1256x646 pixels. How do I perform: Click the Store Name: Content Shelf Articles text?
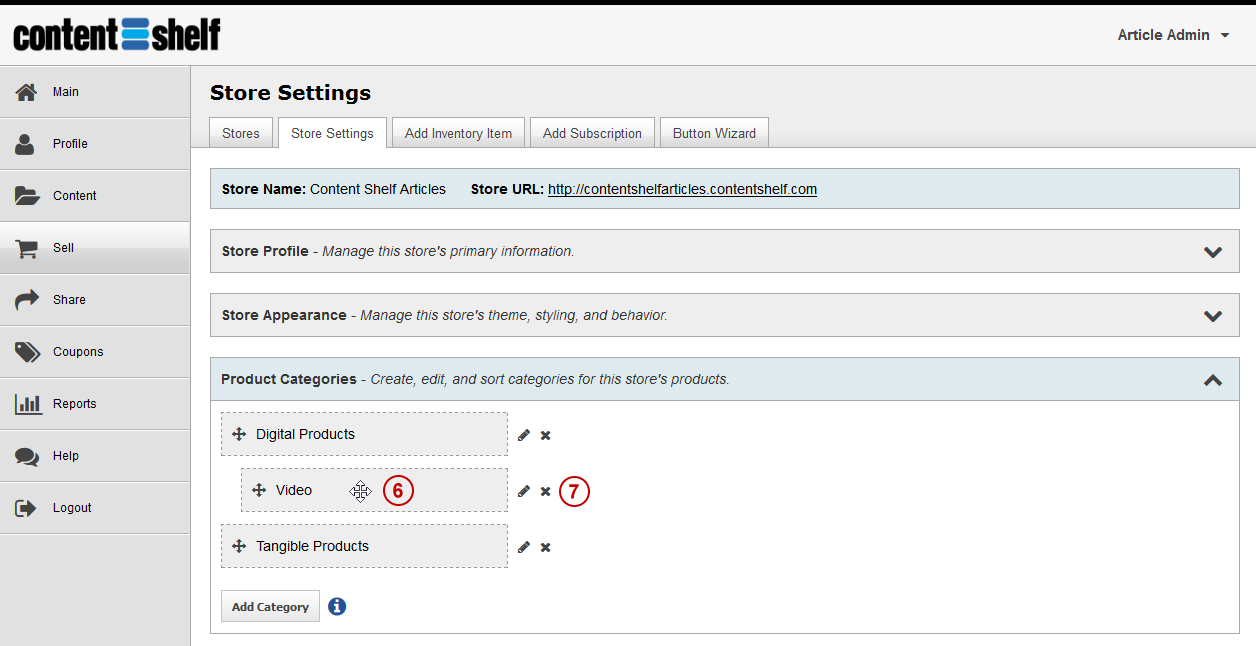(x=334, y=189)
